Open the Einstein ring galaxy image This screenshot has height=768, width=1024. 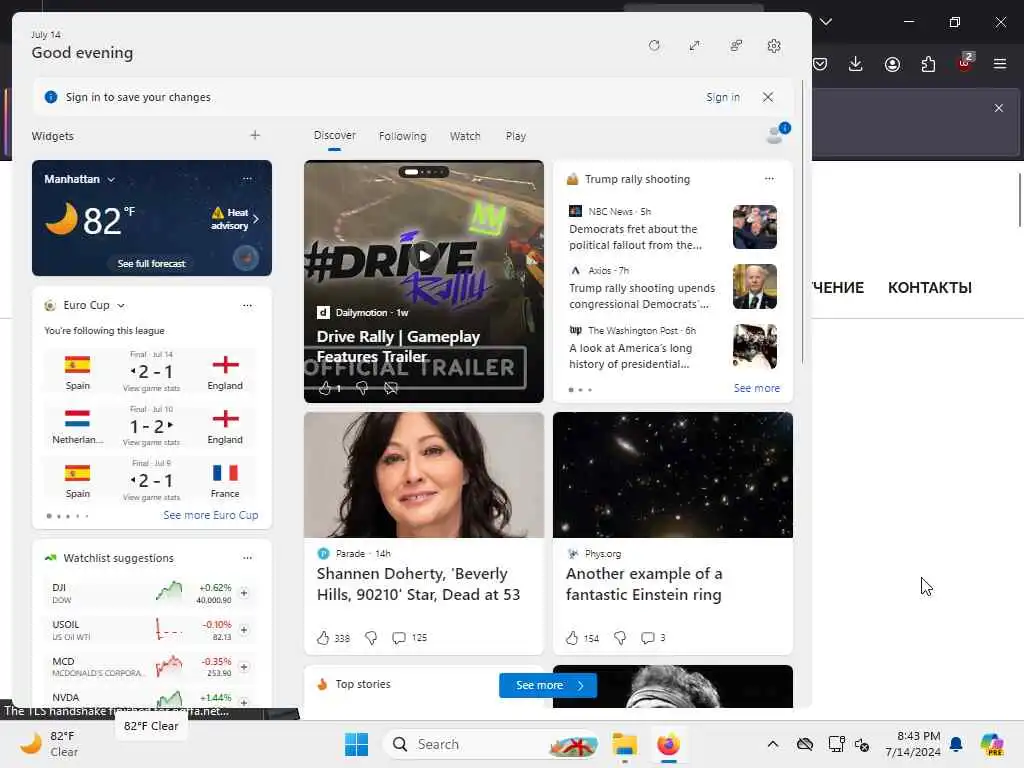(x=673, y=475)
